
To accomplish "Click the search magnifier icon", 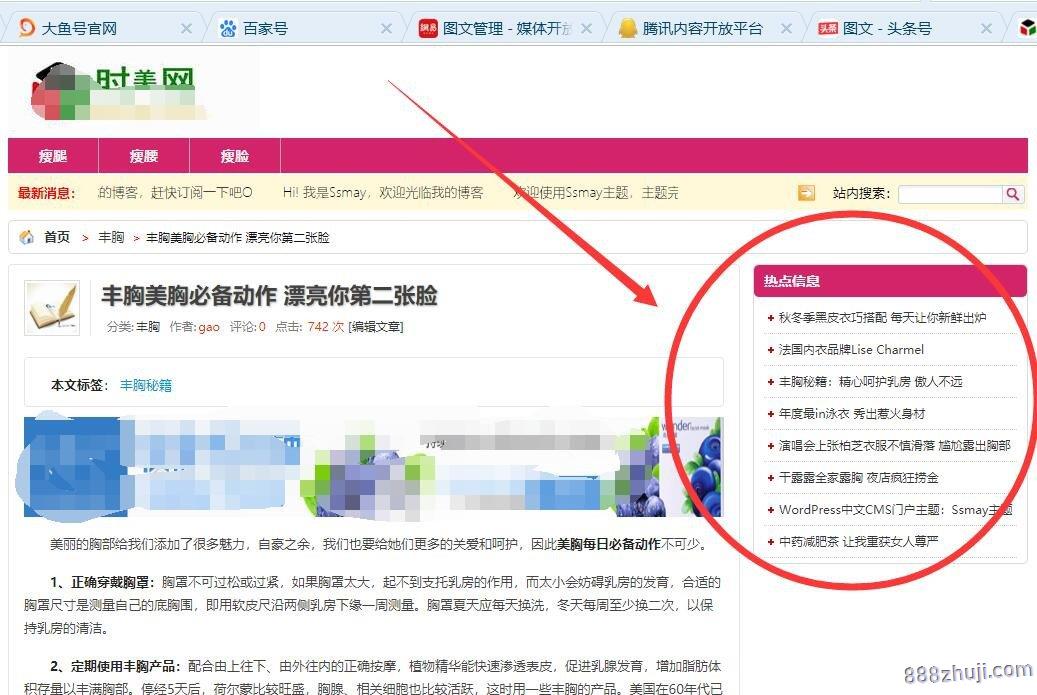I will pyautogui.click(x=1013, y=194).
